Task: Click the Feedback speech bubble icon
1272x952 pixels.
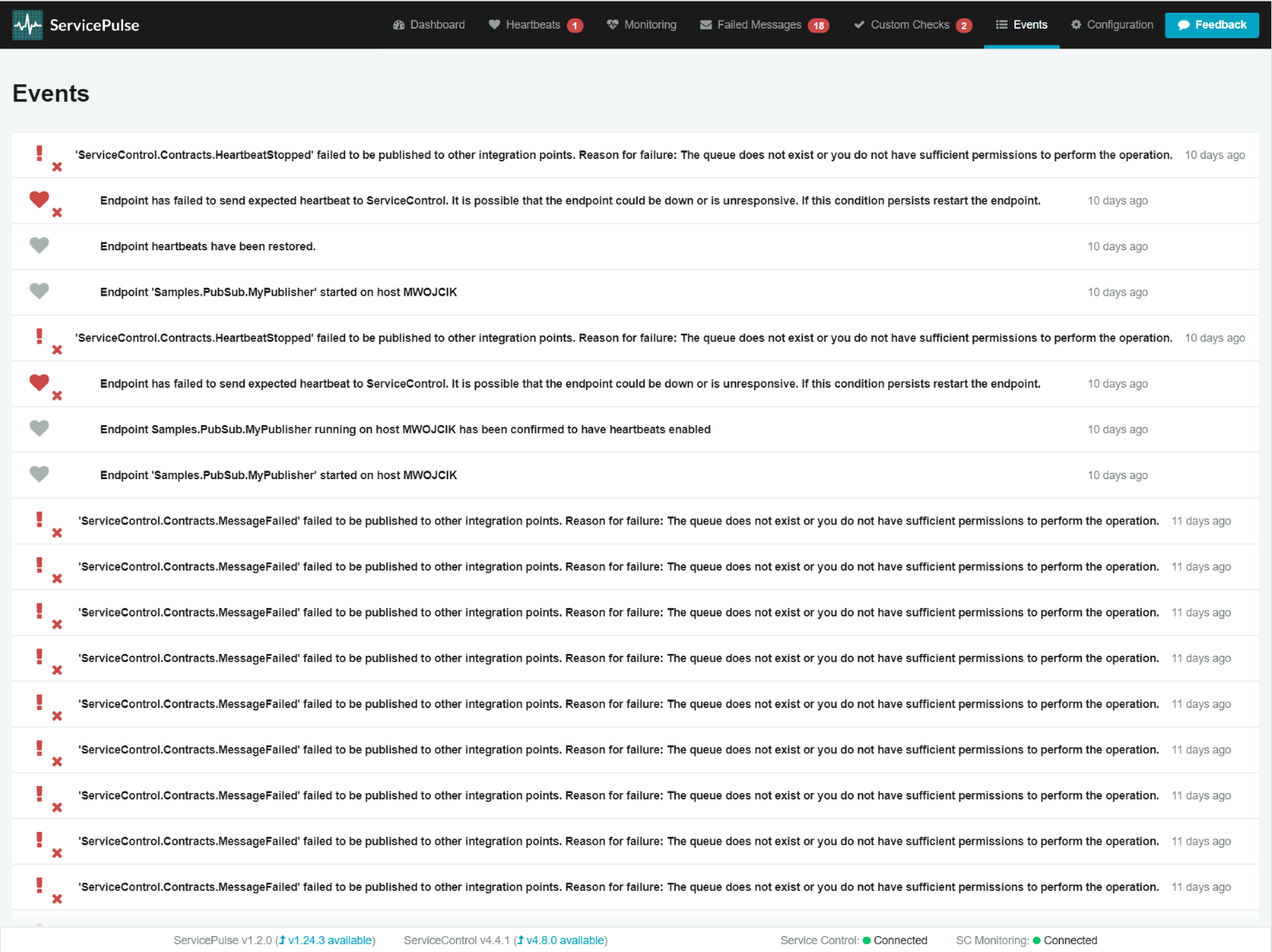Action: pyautogui.click(x=1184, y=25)
